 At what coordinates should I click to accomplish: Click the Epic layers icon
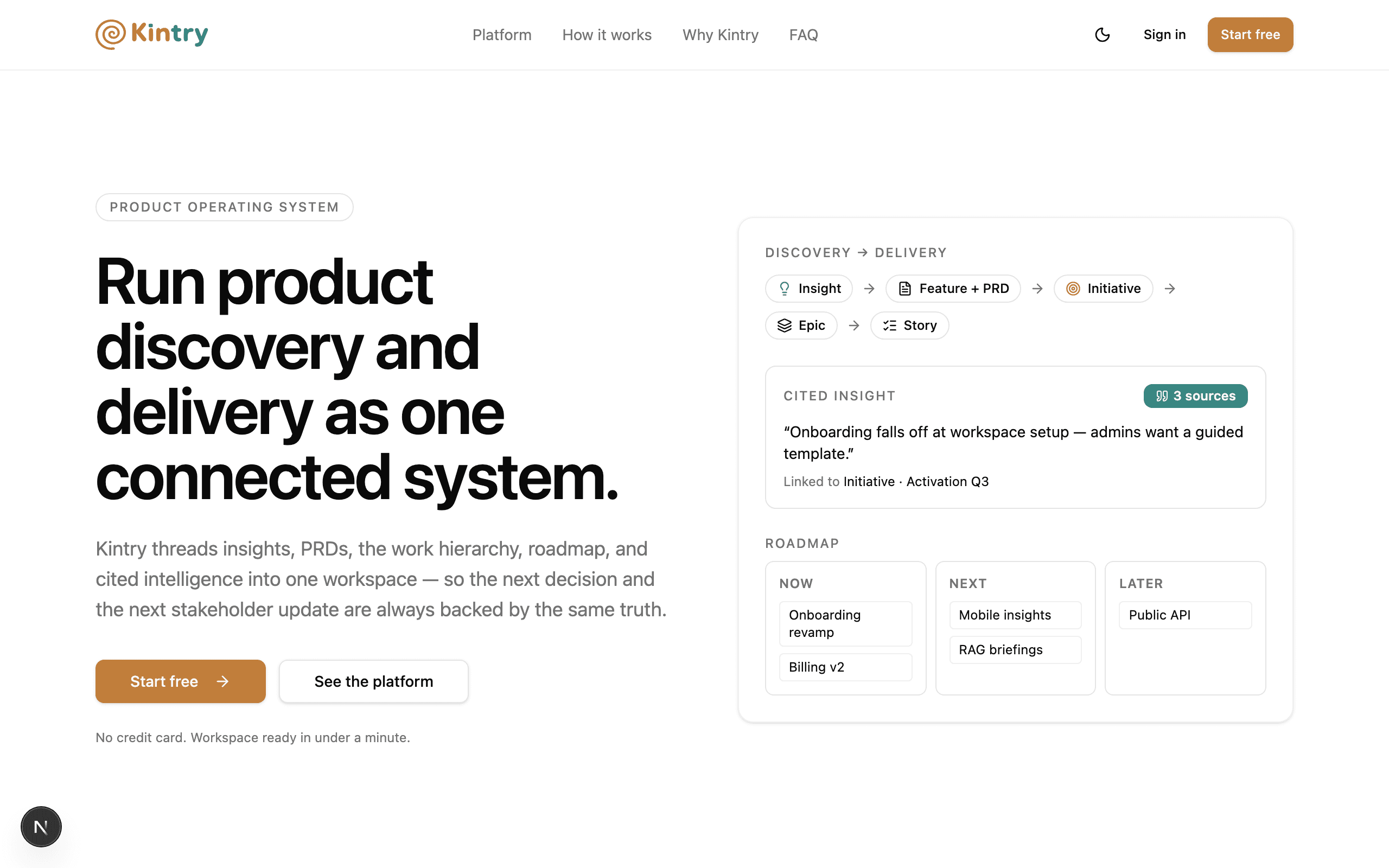click(784, 325)
